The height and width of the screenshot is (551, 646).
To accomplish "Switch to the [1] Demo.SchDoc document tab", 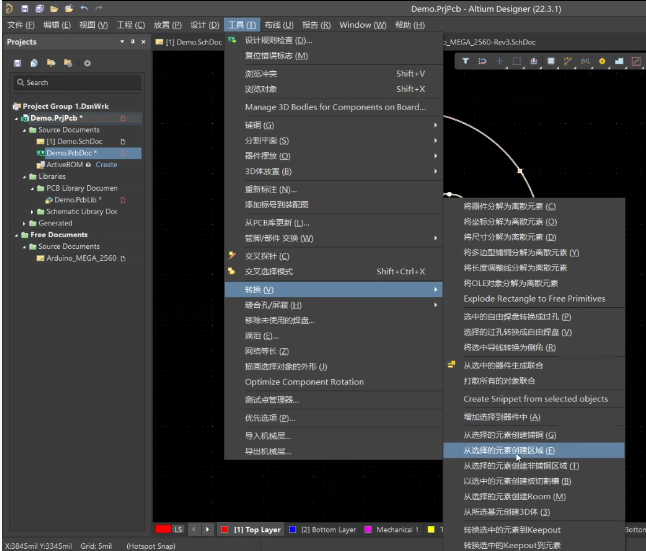I will click(x=189, y=42).
